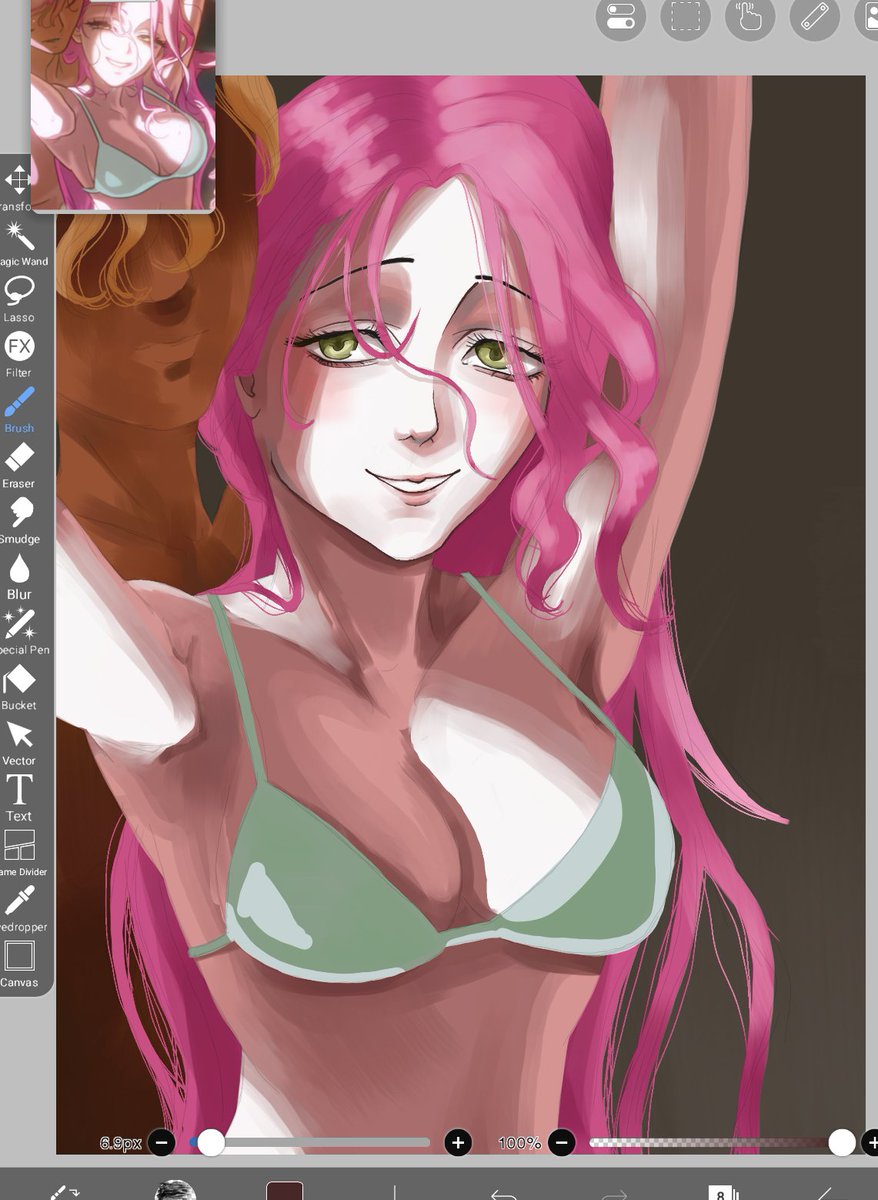878x1200 pixels.
Task: Select the Bucket fill tool
Action: tap(19, 688)
